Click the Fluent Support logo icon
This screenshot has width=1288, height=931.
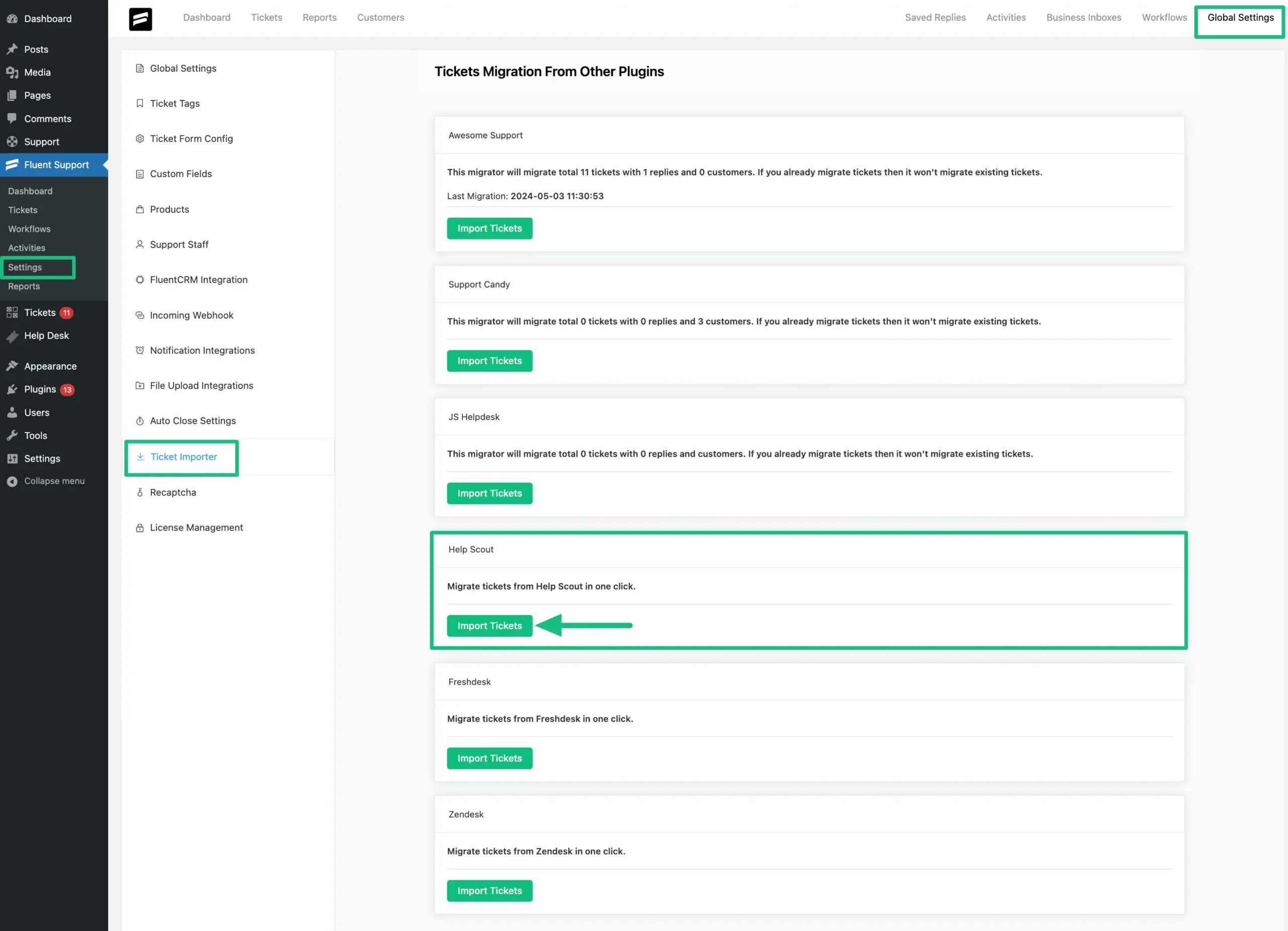tap(140, 18)
